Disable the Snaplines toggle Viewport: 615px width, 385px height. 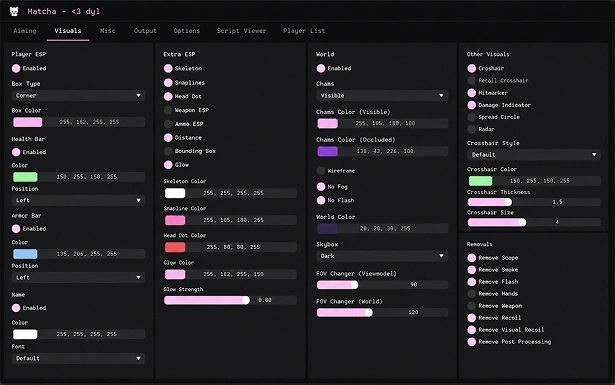(168, 82)
